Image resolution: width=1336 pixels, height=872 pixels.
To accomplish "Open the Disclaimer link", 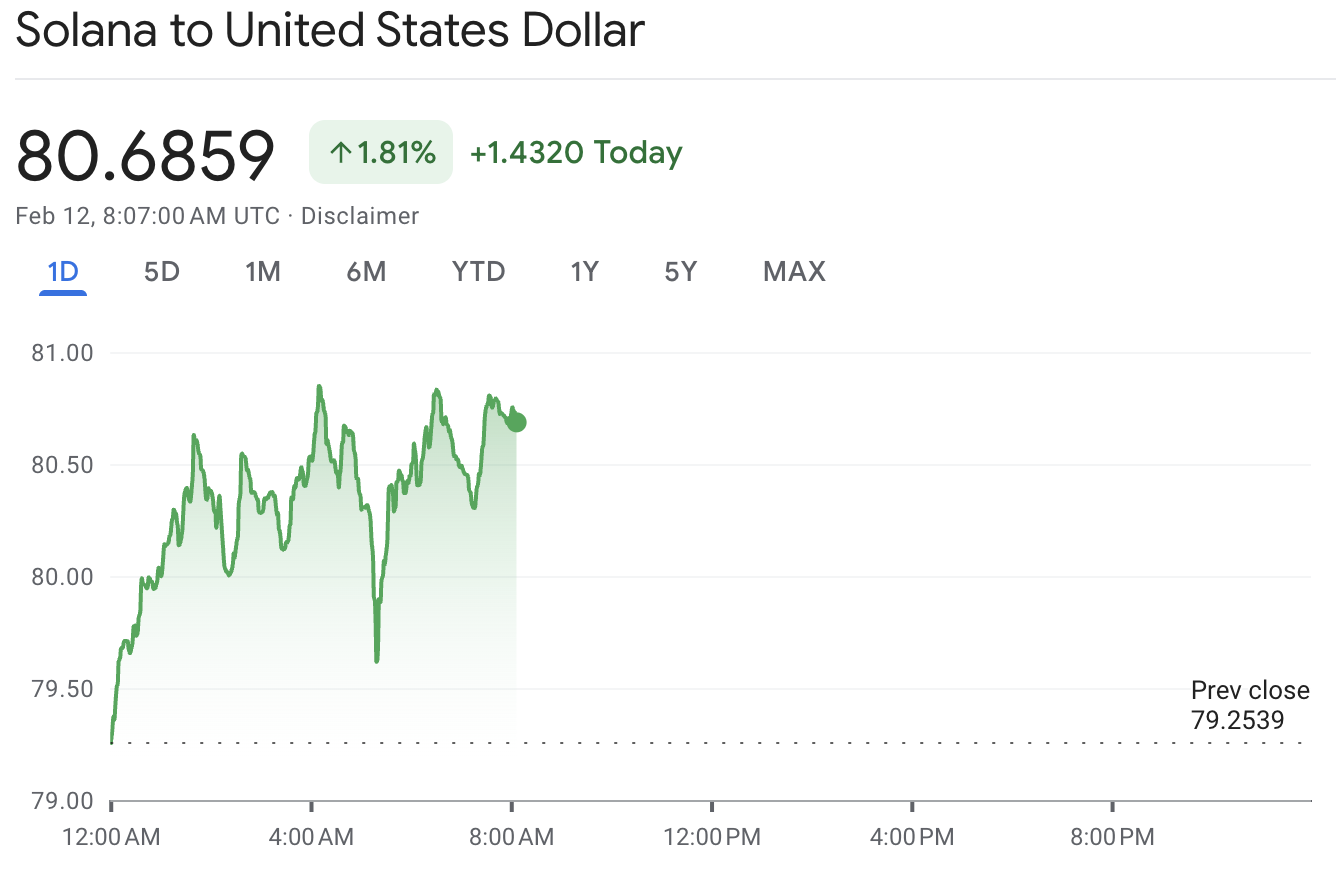I will pyautogui.click(x=360, y=216).
